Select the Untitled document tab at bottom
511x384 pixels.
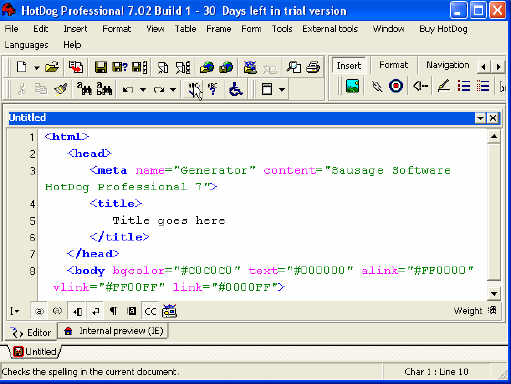35,352
